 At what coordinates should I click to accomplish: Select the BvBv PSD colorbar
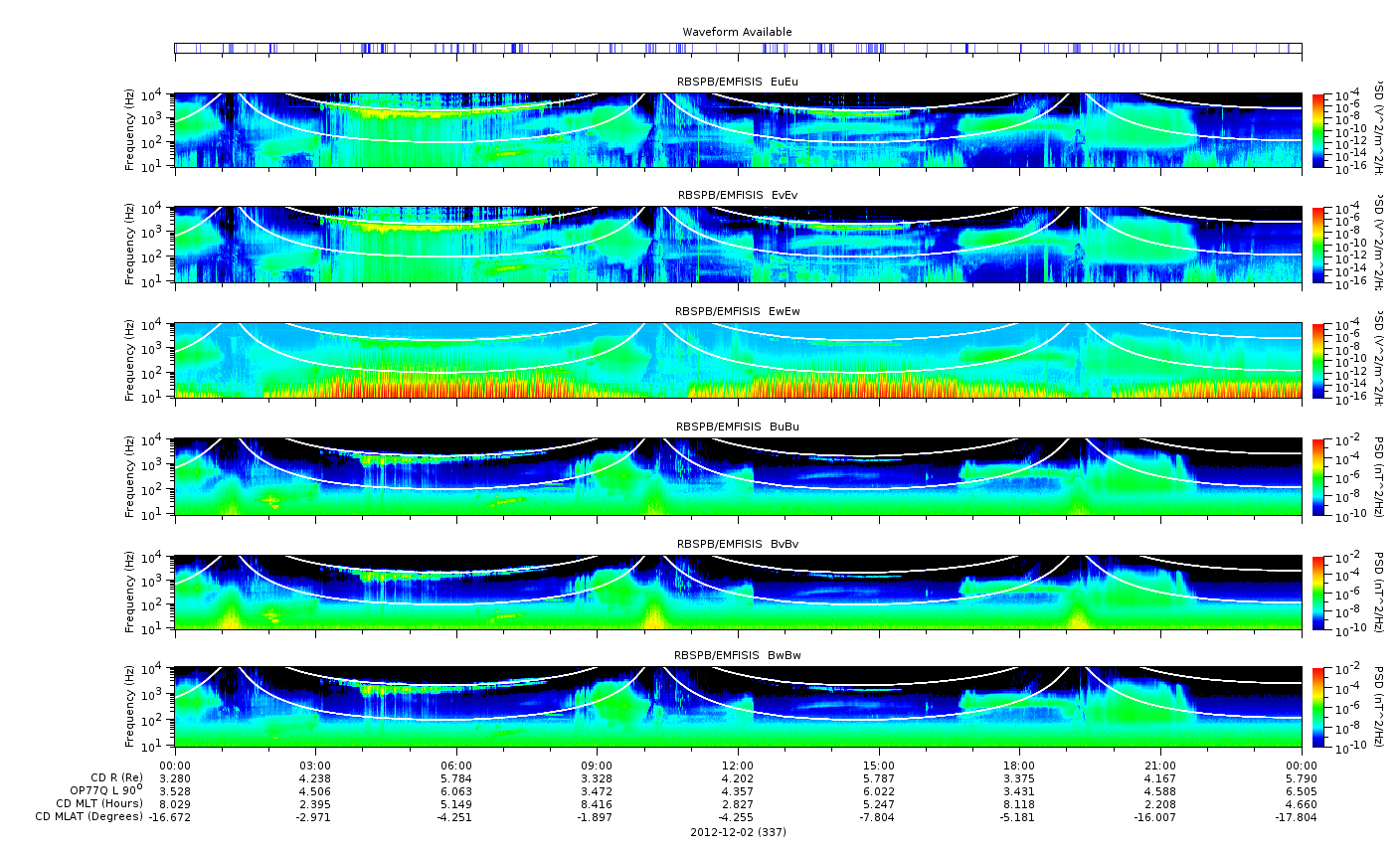(1318, 593)
